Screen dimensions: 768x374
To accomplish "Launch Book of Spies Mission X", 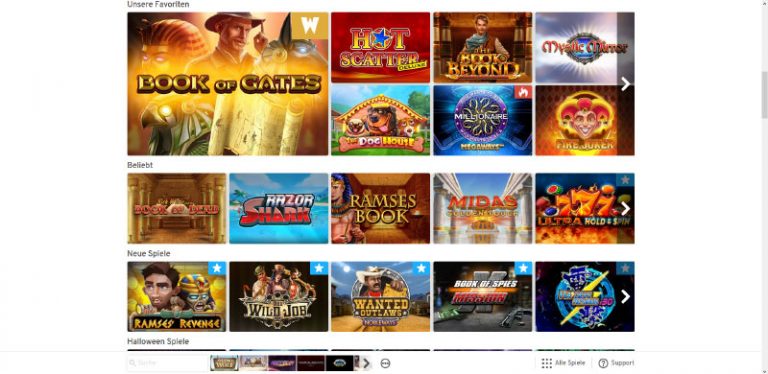I will 482,296.
